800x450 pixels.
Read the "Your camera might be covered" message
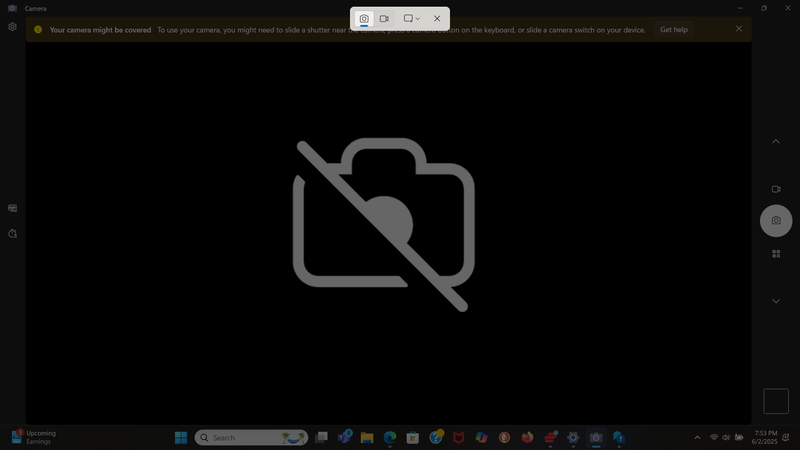point(101,30)
